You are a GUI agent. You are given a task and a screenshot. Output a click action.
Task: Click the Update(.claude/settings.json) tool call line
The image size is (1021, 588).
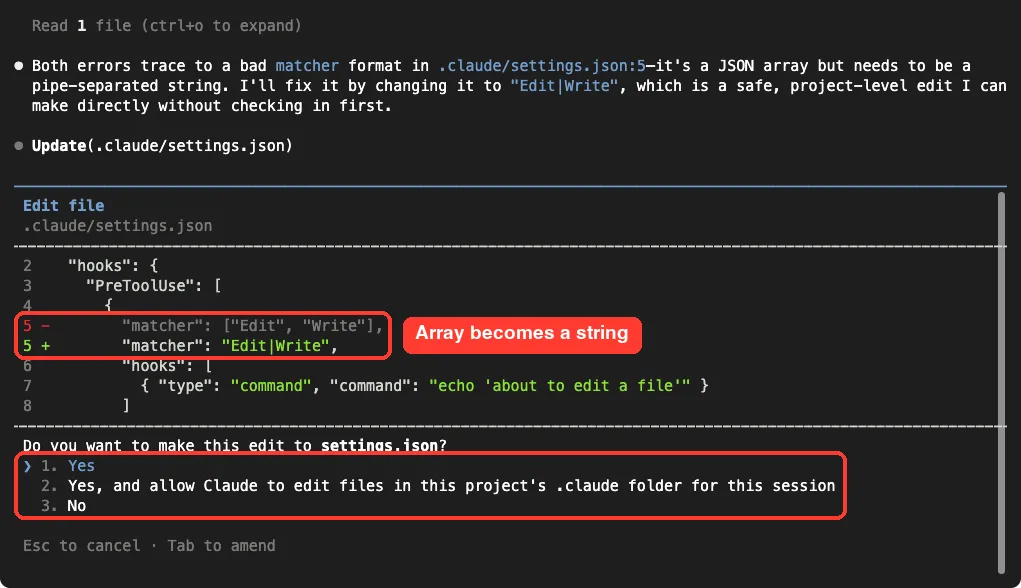162,145
